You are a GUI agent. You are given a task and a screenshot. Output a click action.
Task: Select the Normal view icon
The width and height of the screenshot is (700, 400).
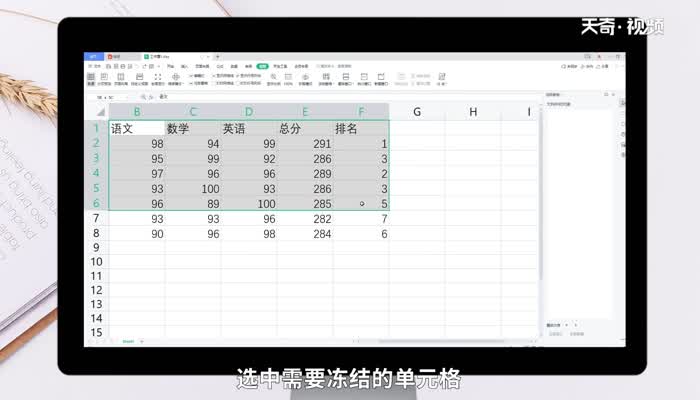pos(91,79)
